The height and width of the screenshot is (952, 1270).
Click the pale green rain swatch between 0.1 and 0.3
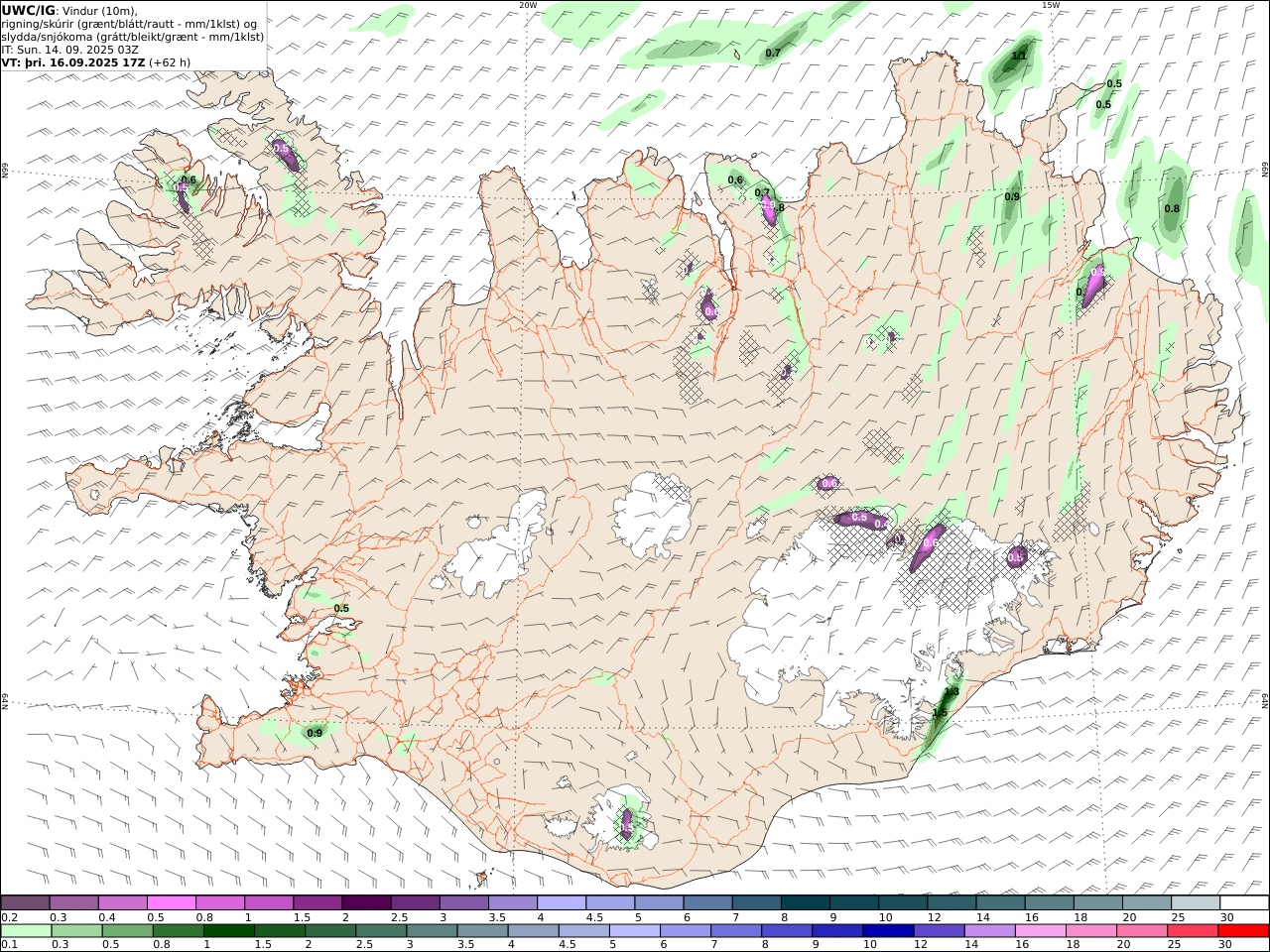(x=26, y=931)
